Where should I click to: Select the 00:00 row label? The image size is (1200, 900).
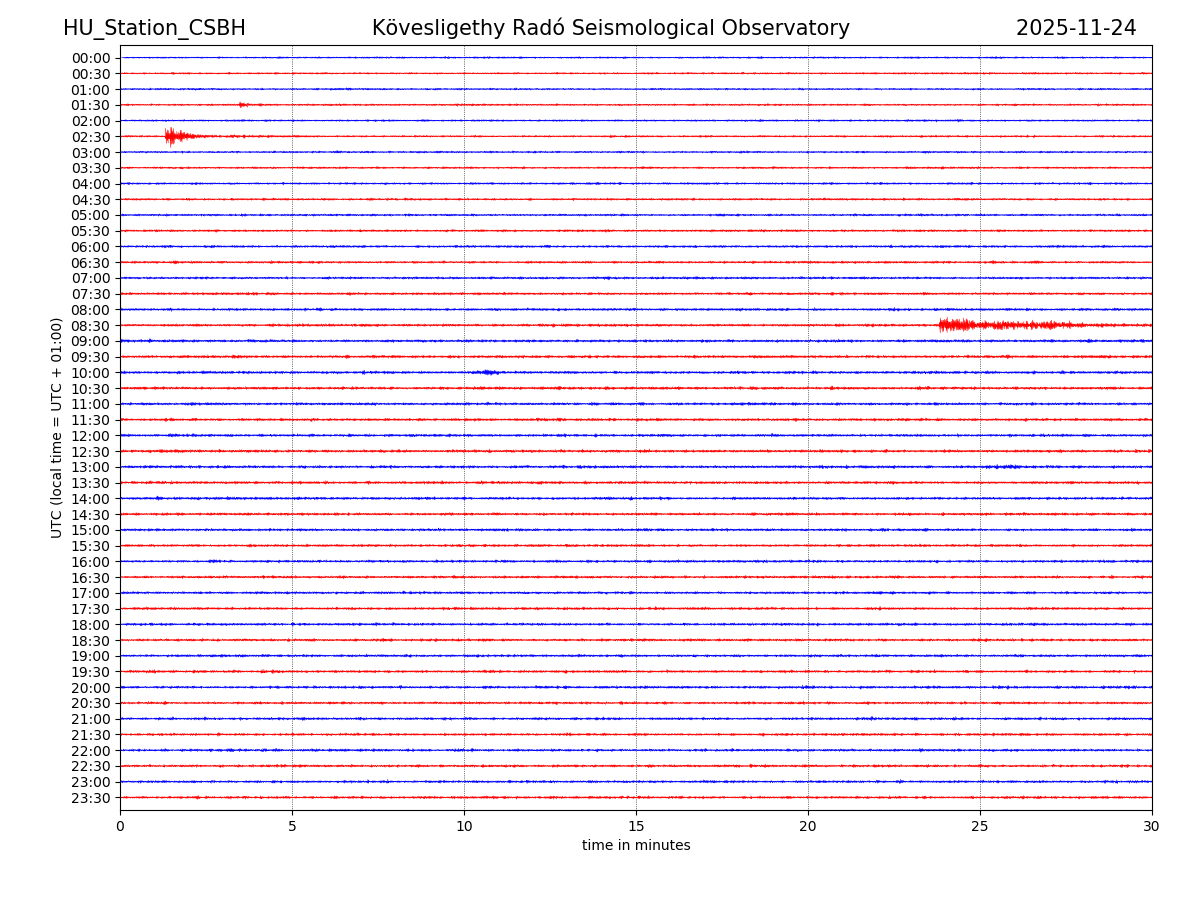pyautogui.click(x=91, y=58)
